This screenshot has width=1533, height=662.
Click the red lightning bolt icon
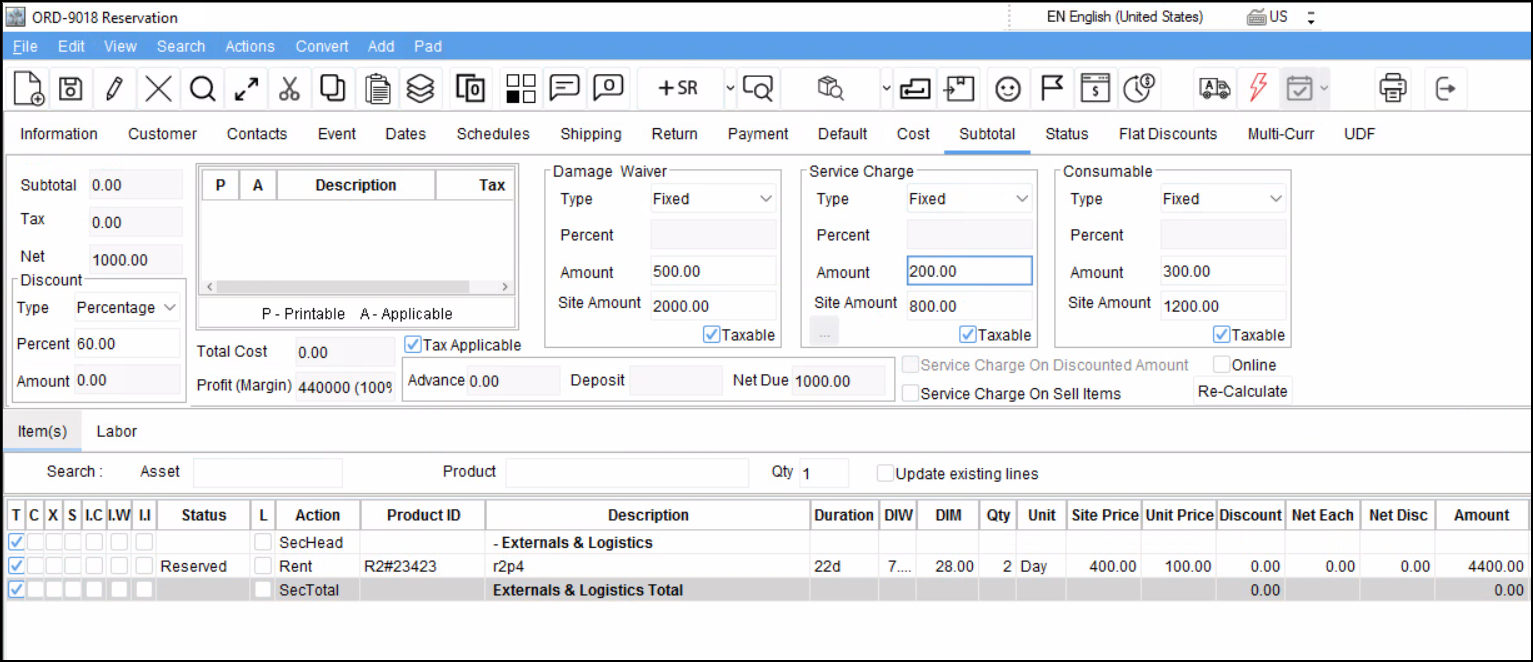[1259, 88]
